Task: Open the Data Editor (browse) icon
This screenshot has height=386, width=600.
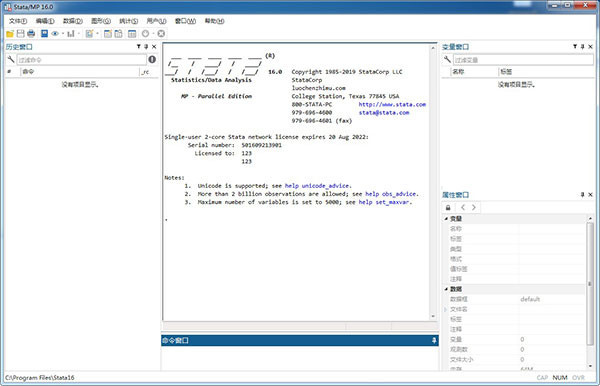Action: click(119, 34)
